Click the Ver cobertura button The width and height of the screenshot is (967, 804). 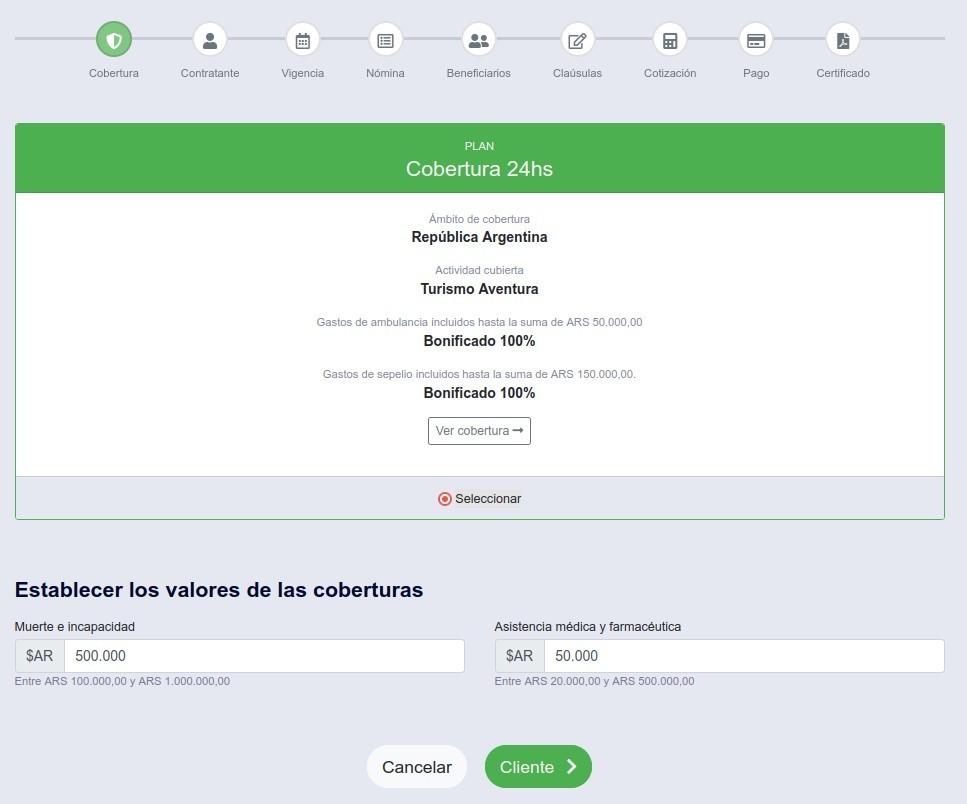(479, 431)
